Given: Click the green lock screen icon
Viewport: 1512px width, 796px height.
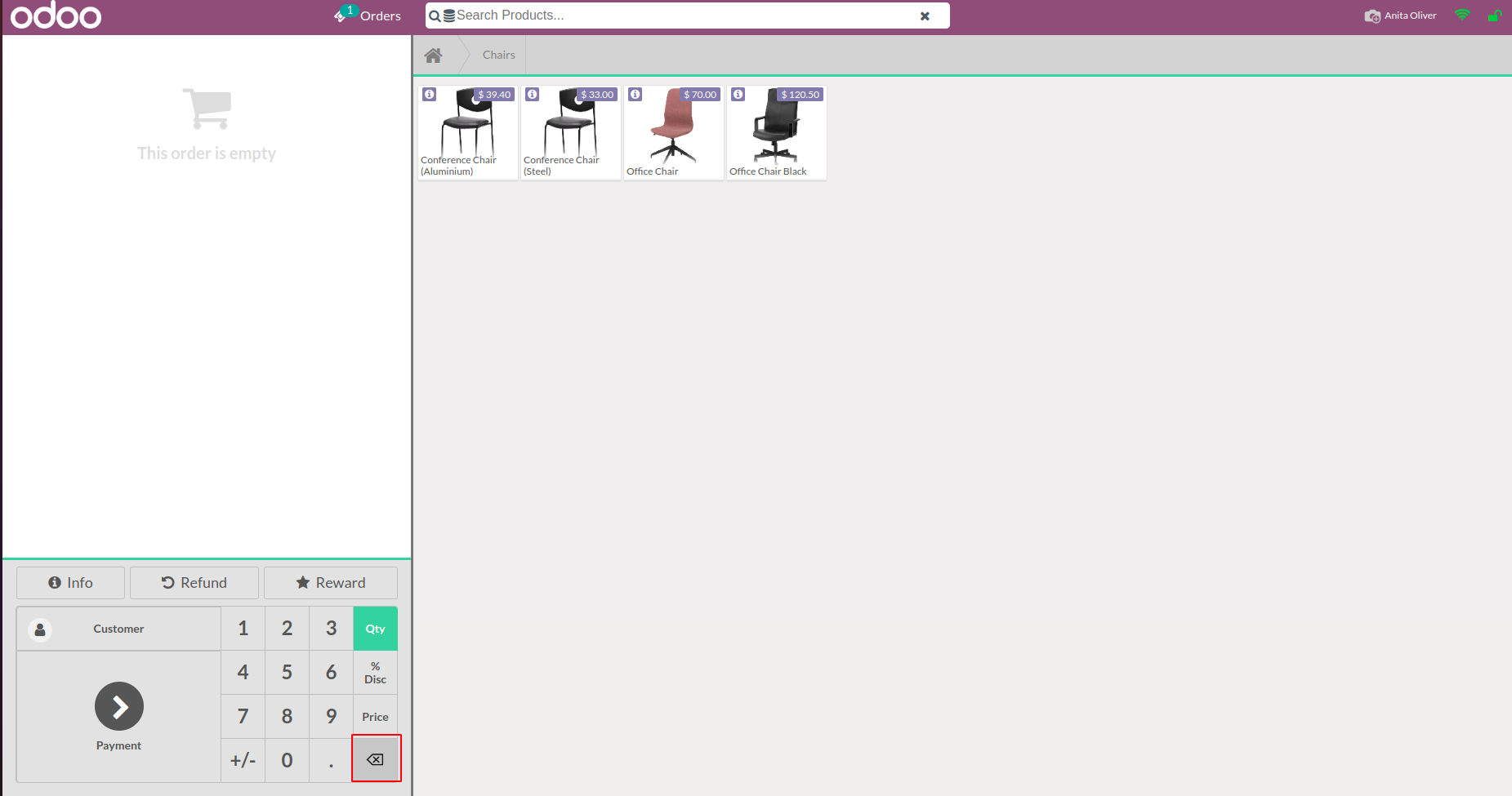Looking at the screenshot, I should pyautogui.click(x=1494, y=16).
